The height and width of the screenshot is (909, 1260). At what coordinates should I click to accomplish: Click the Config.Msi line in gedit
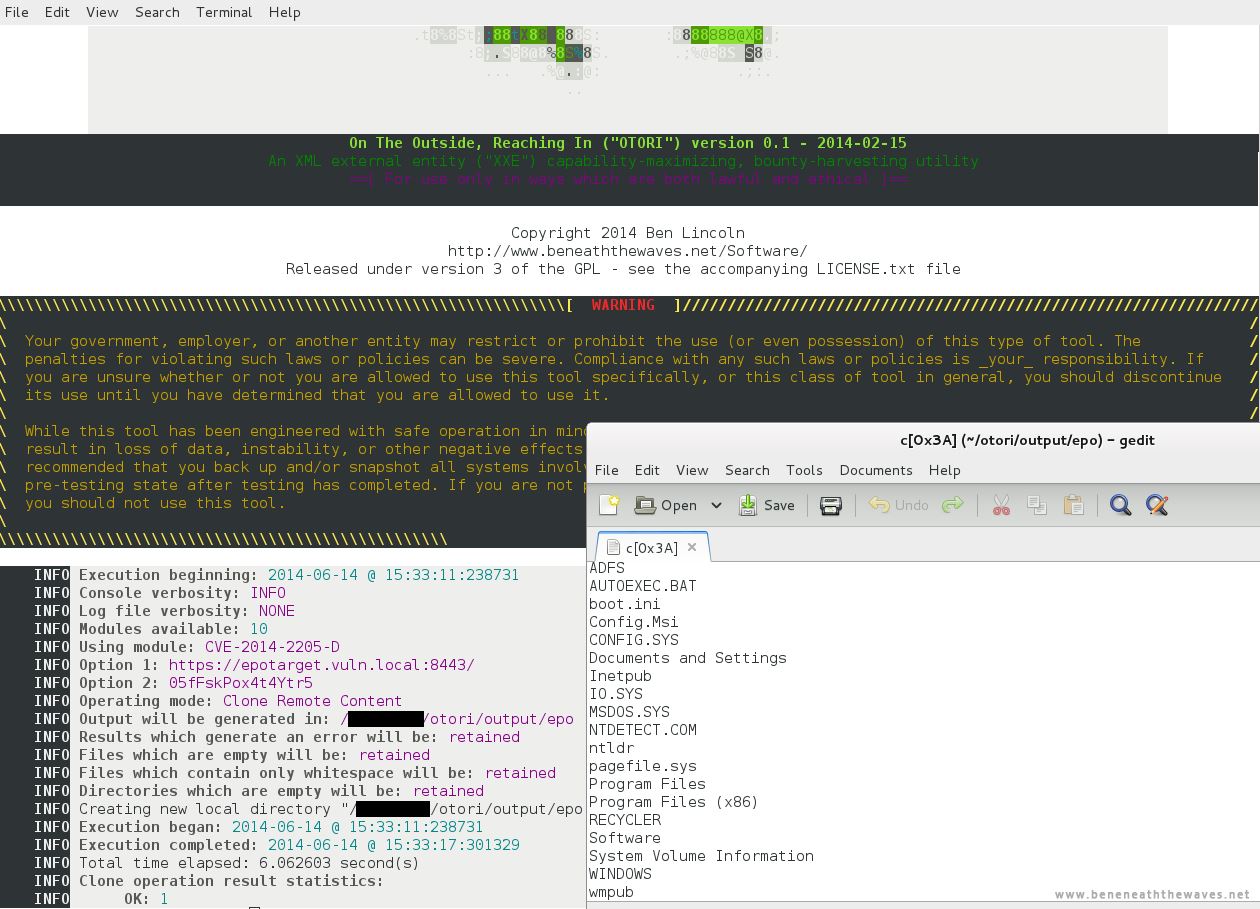point(634,622)
